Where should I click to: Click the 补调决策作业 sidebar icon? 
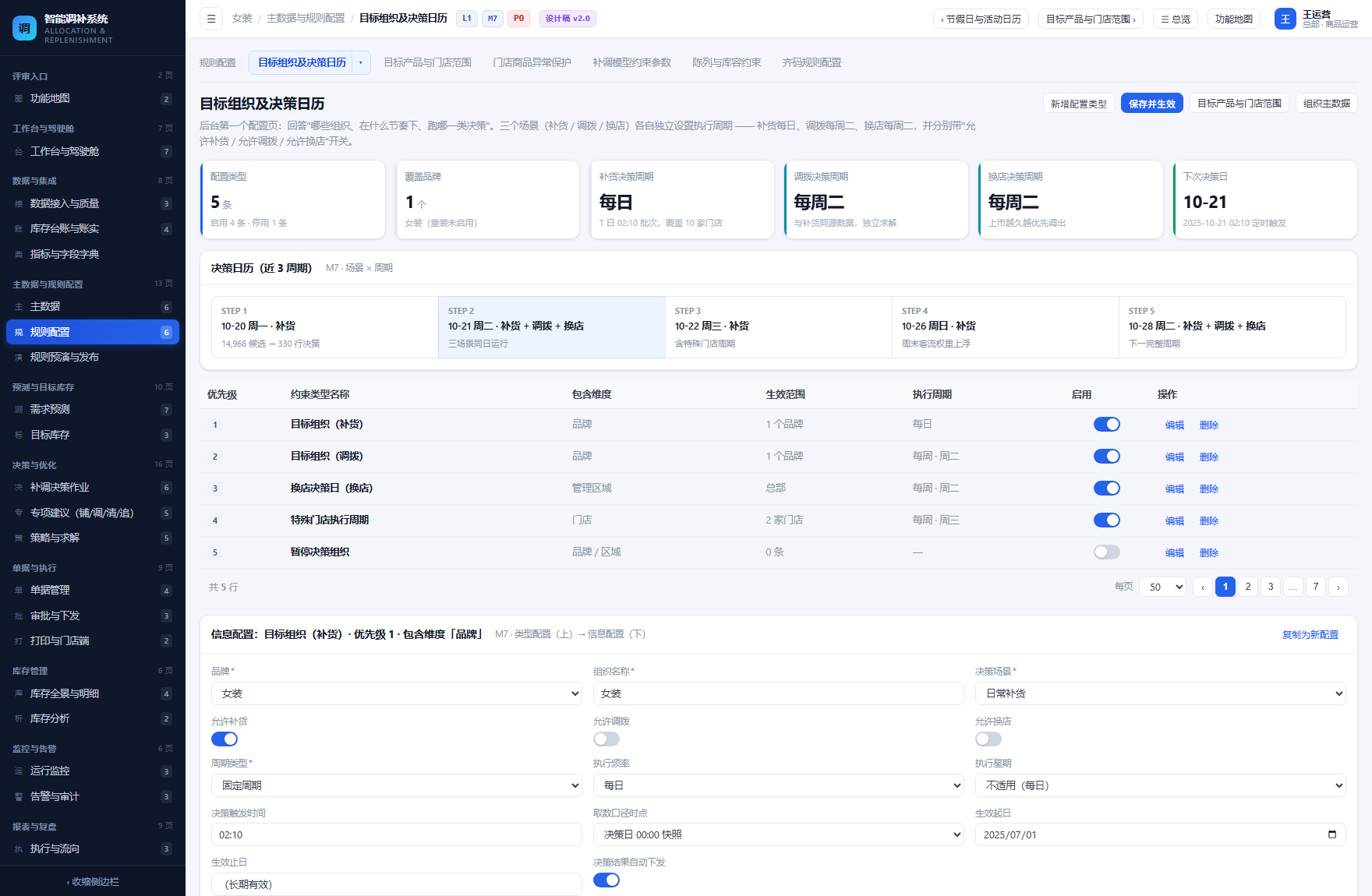coord(19,488)
